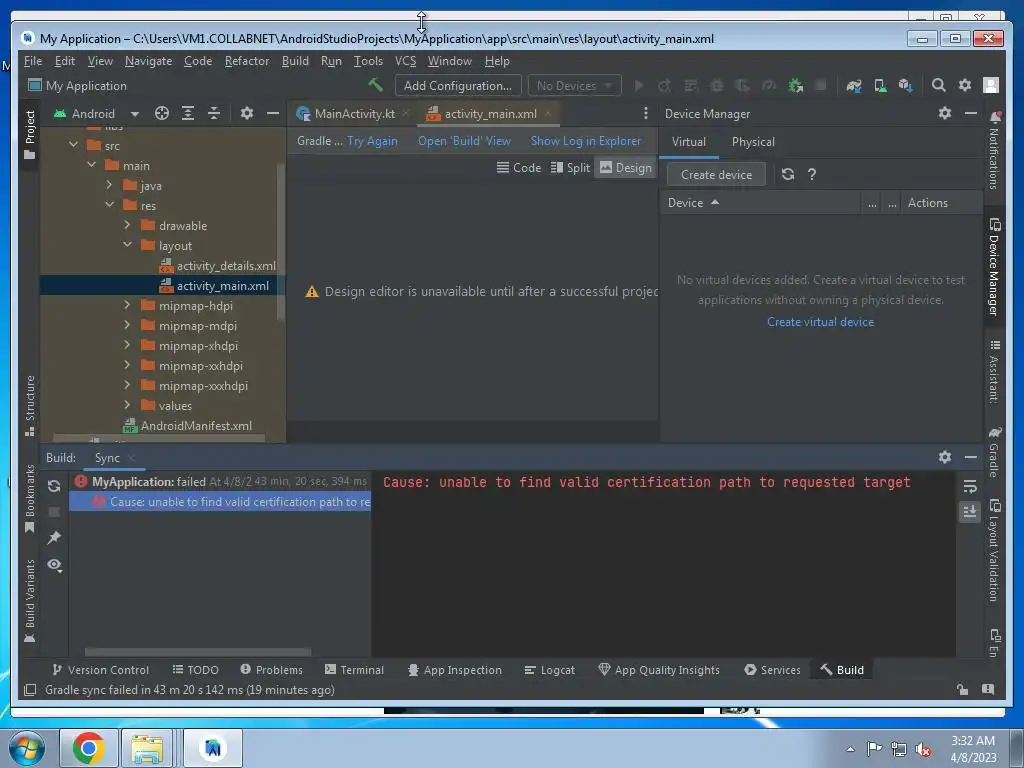
Task: Collapse the res folder
Action: tap(109, 205)
